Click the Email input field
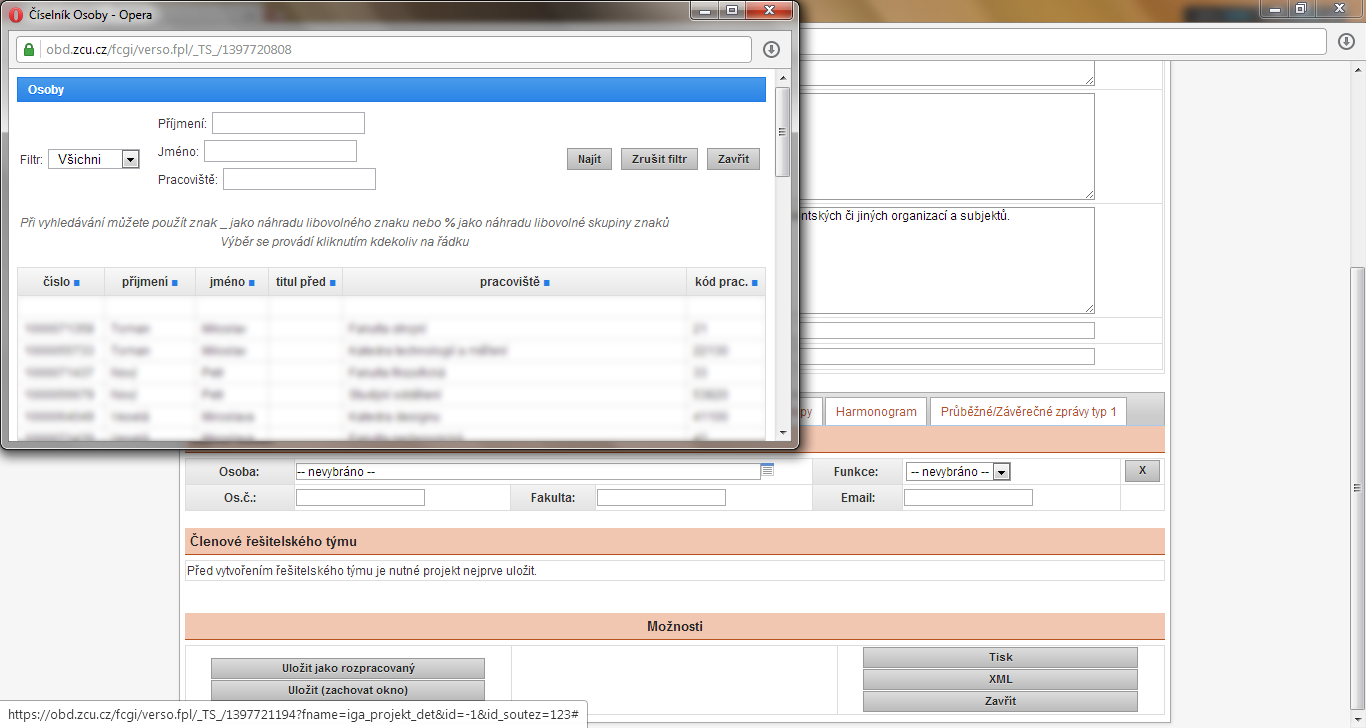The width and height of the screenshot is (1366, 728). (968, 497)
